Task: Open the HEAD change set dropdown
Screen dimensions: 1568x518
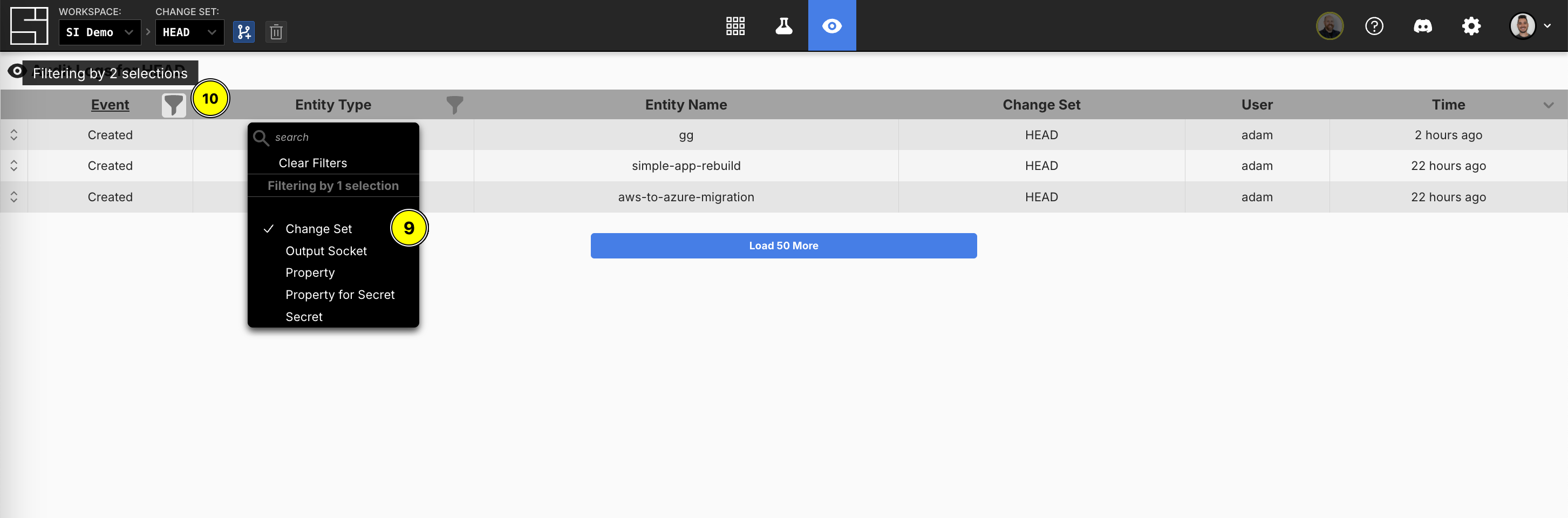Action: point(189,32)
